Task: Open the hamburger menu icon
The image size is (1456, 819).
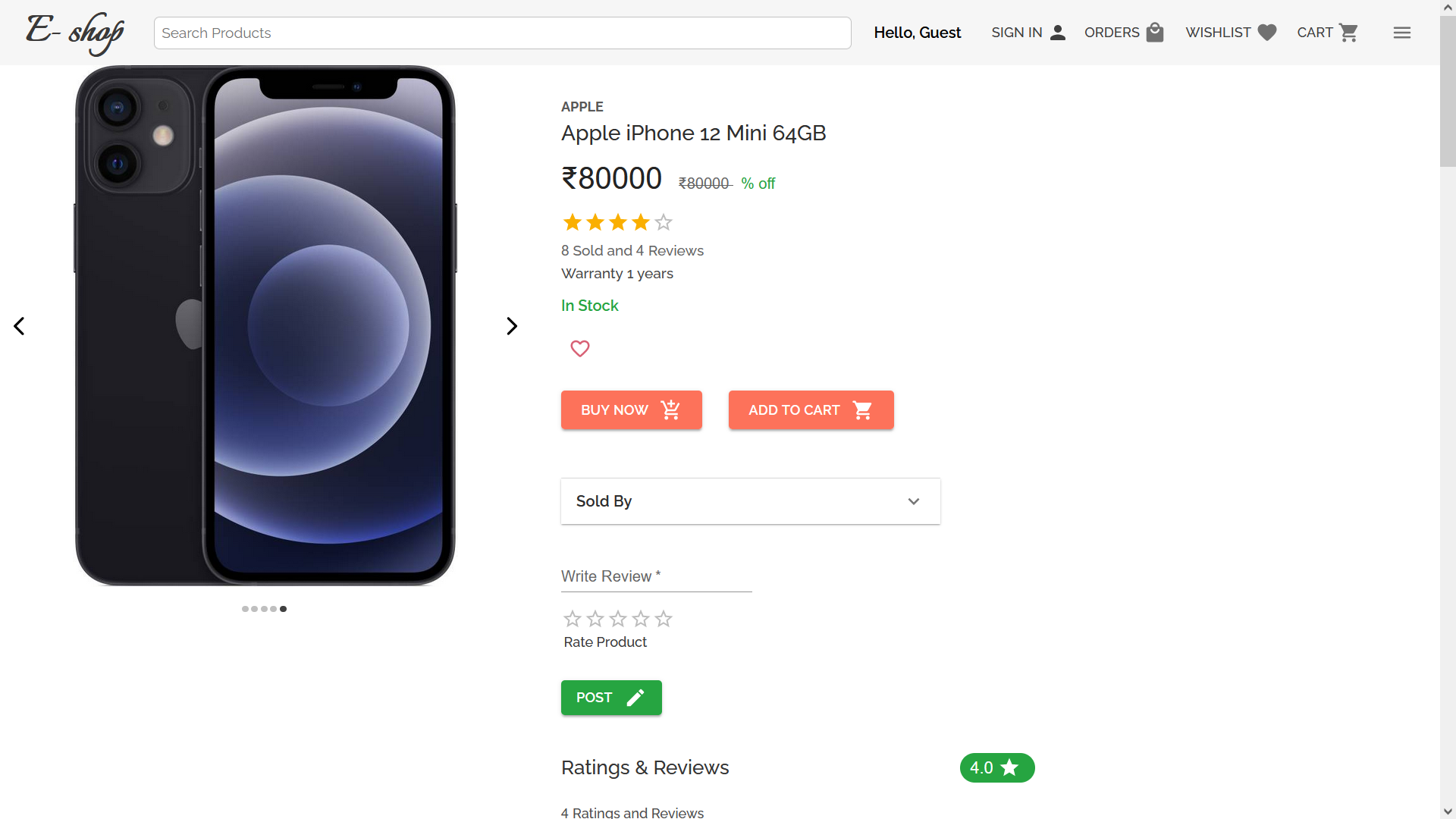Action: [1401, 33]
